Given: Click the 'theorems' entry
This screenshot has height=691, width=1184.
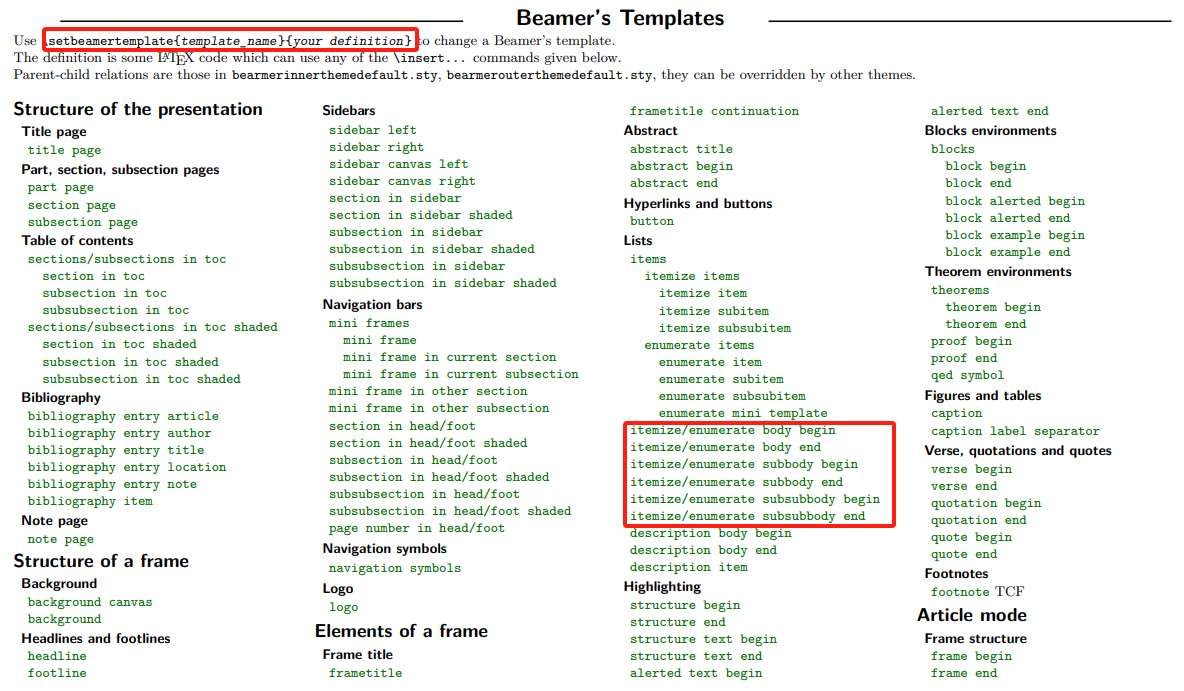Looking at the screenshot, I should pyautogui.click(x=960, y=290).
